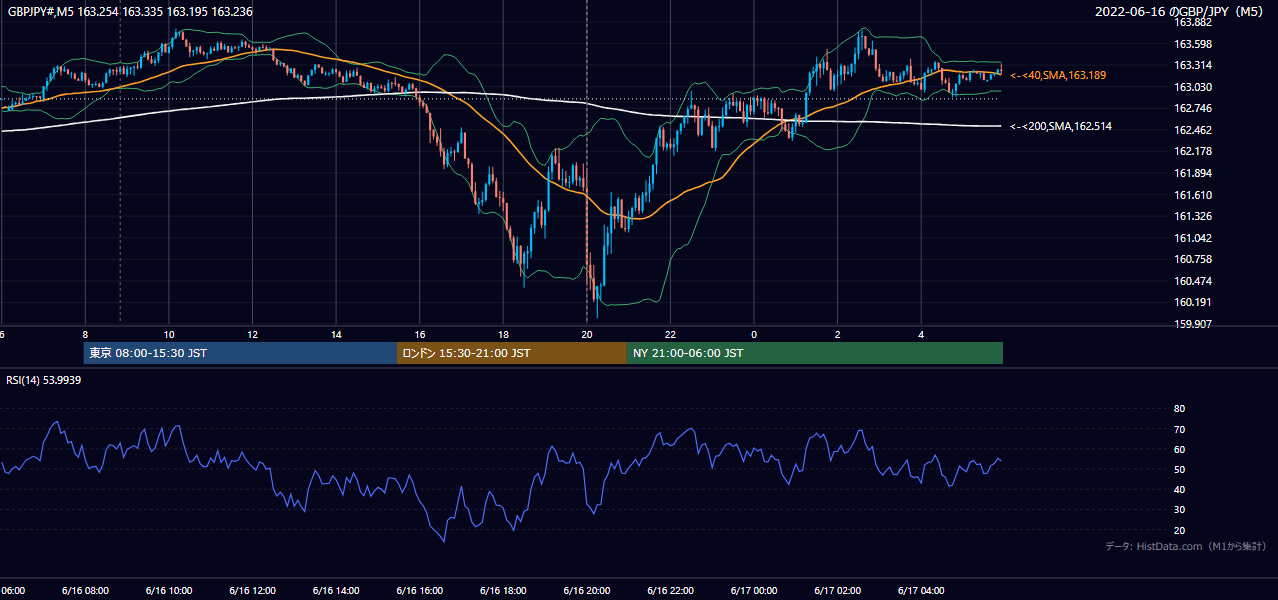The width and height of the screenshot is (1278, 600).
Task: Click price axis value 163.314
Action: (x=1192, y=65)
